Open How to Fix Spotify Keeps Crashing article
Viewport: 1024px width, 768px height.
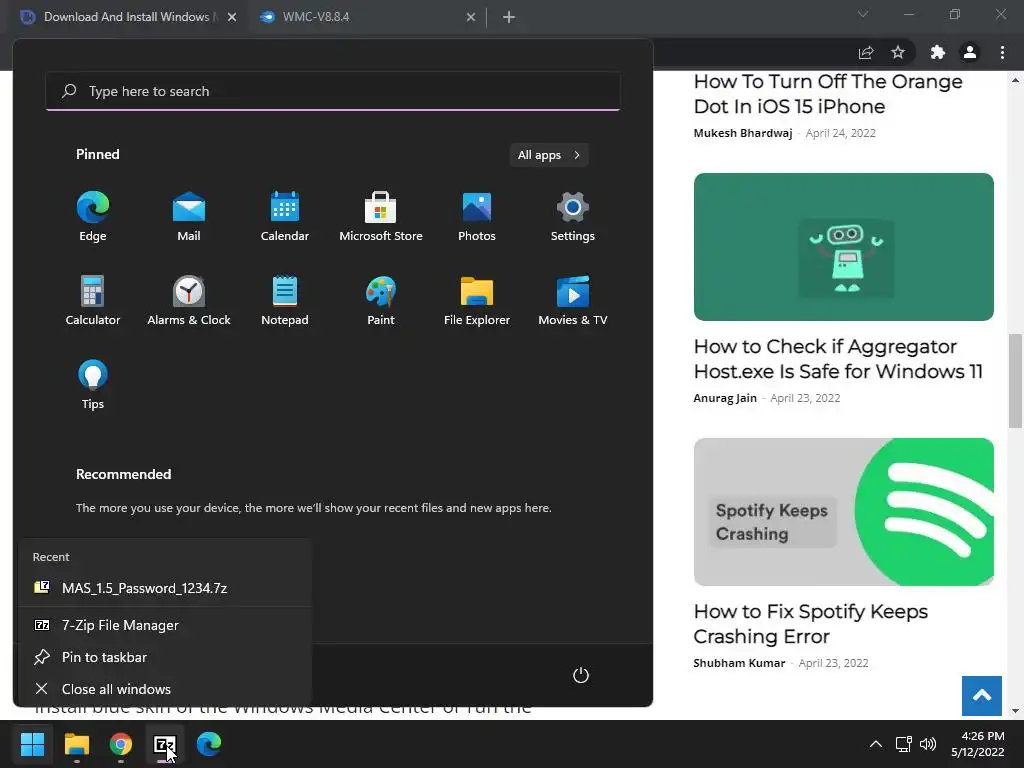tap(810, 624)
